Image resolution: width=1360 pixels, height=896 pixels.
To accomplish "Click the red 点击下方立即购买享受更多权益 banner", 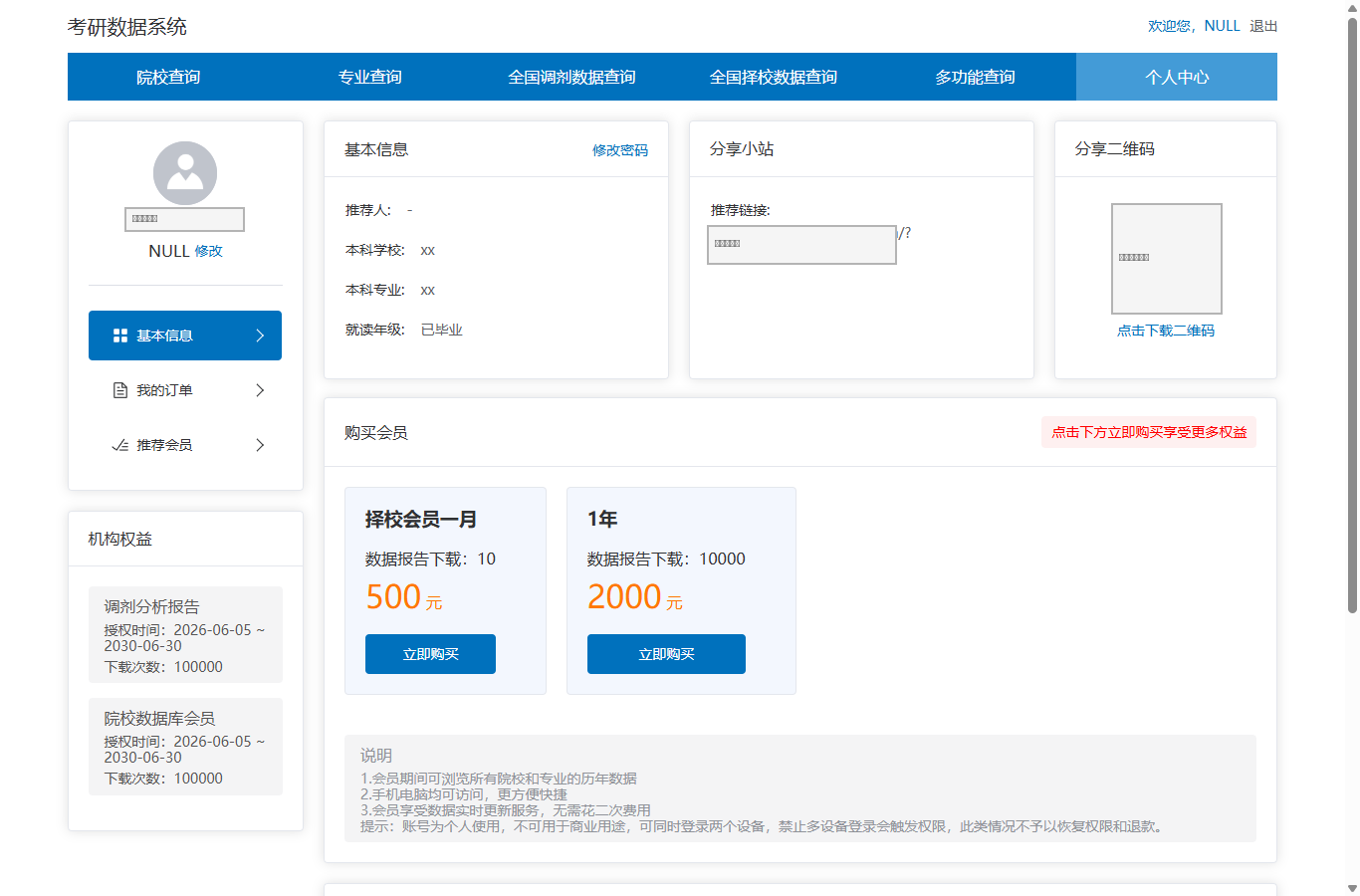I will click(1149, 432).
